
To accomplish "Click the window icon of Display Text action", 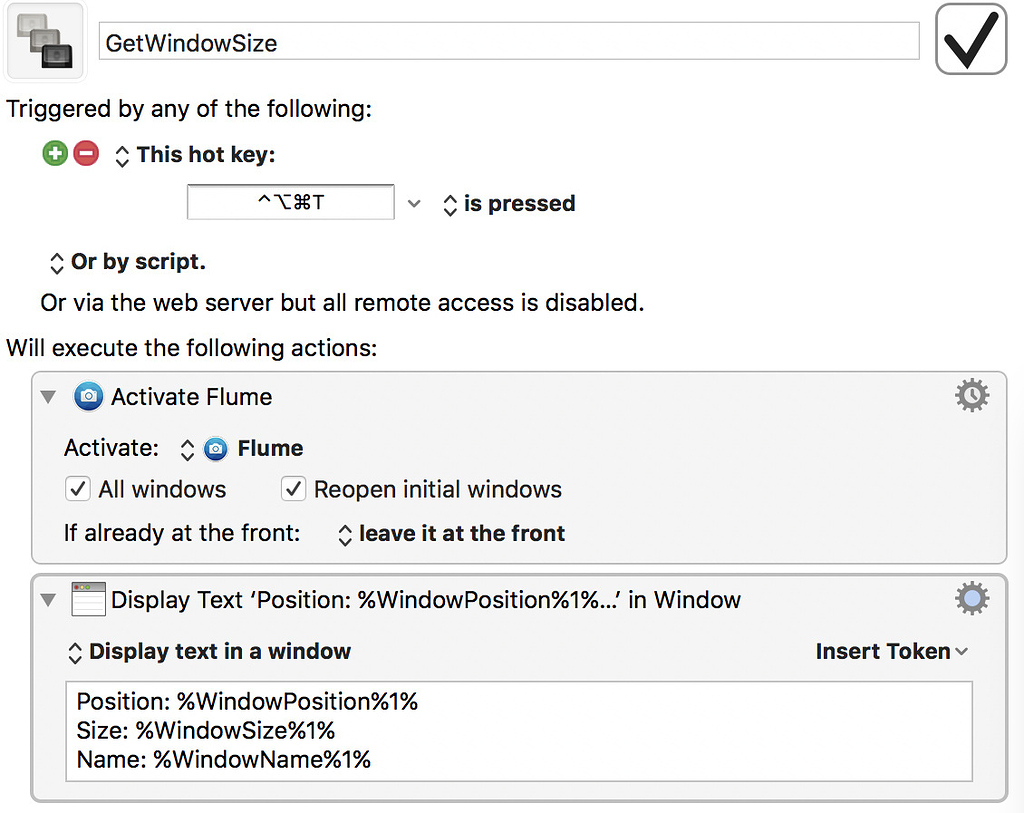I will click(88, 600).
